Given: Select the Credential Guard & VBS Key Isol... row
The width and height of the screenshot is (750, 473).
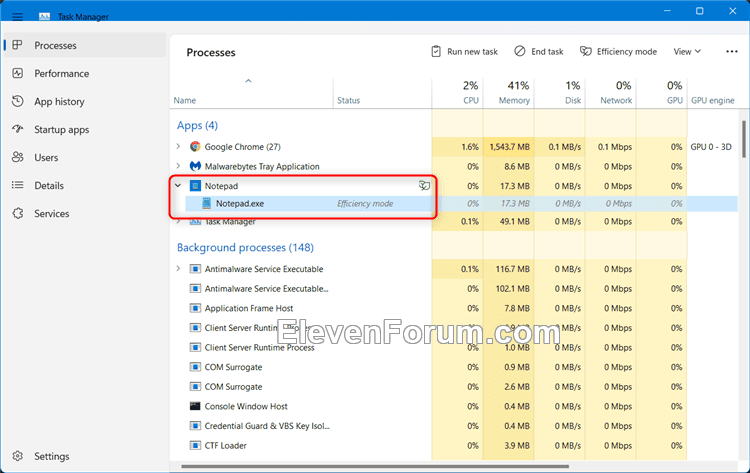Looking at the screenshot, I should pyautogui.click(x=453, y=426).
